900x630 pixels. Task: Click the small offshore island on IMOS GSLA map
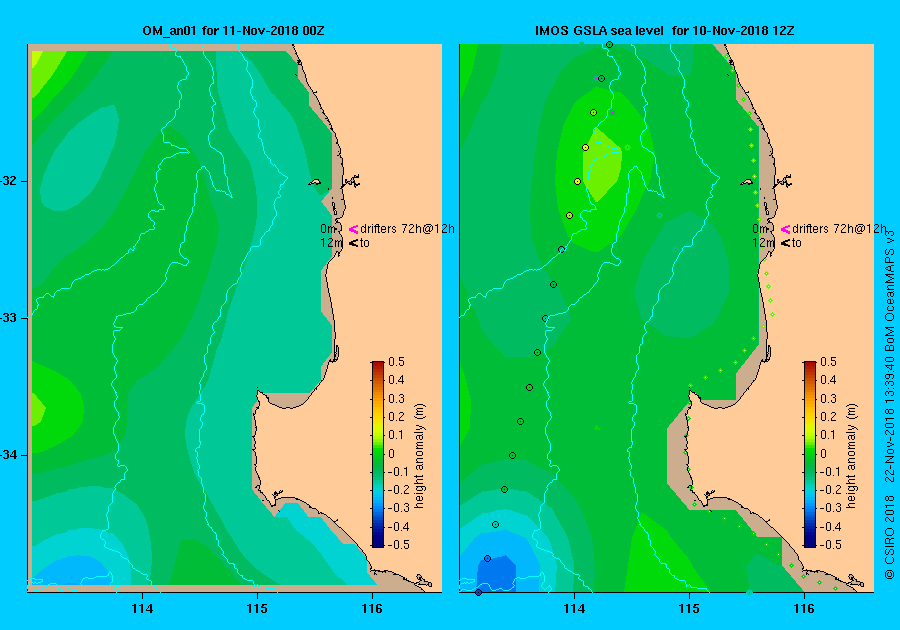click(746, 182)
